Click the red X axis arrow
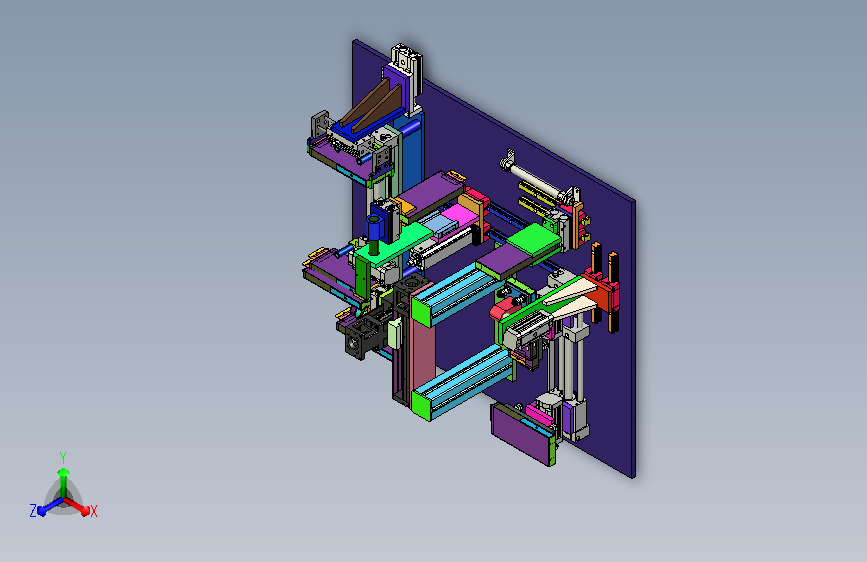The height and width of the screenshot is (562, 867). coord(76,505)
